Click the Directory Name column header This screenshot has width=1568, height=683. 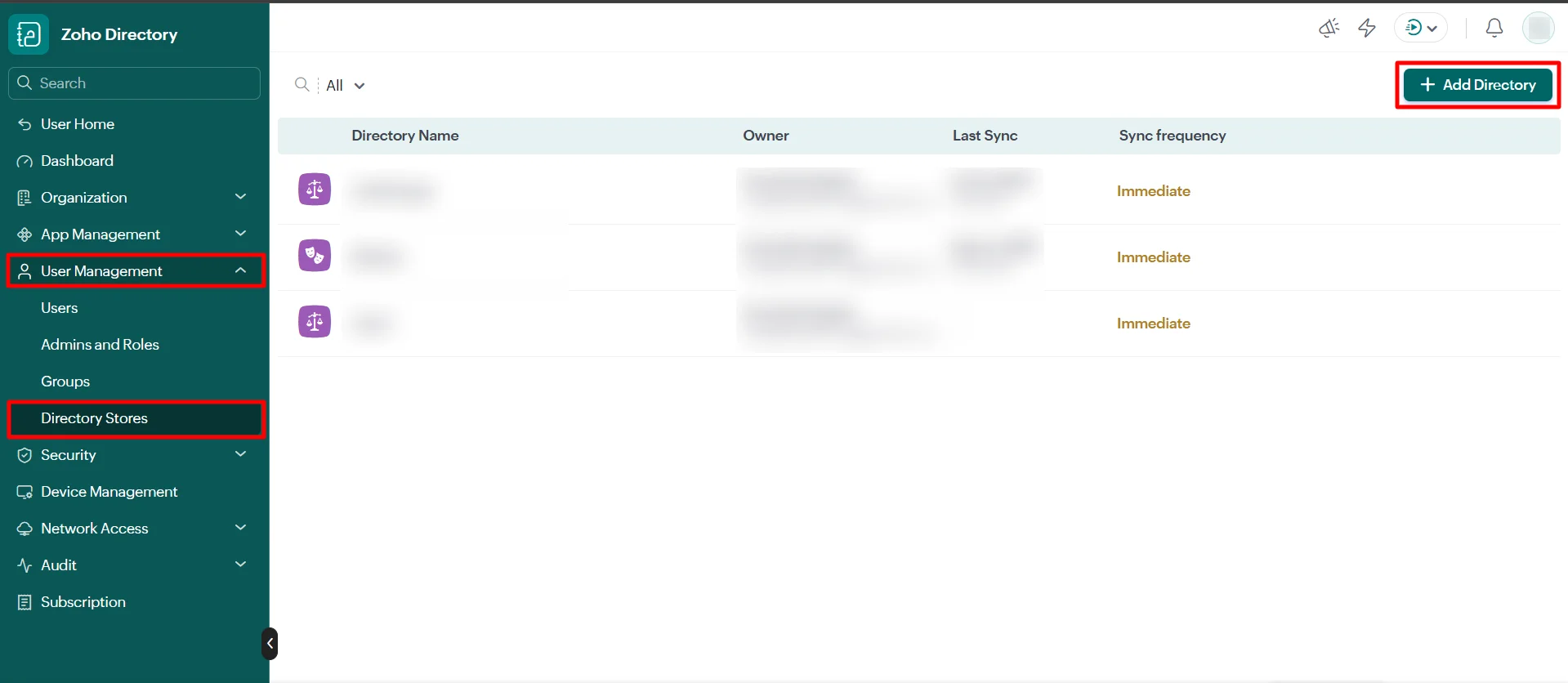[405, 136]
